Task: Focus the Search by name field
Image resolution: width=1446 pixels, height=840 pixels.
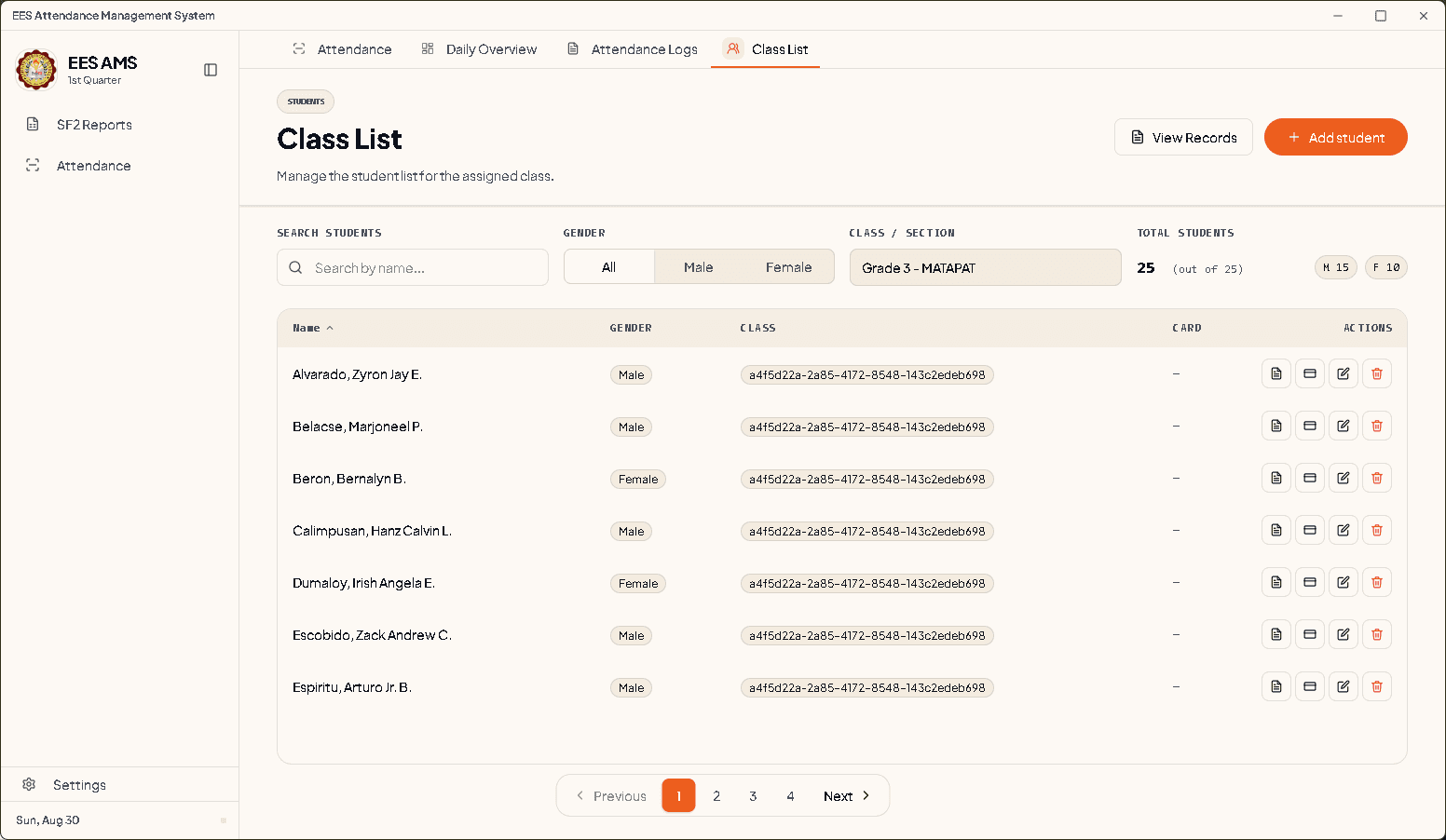Action: tap(413, 267)
